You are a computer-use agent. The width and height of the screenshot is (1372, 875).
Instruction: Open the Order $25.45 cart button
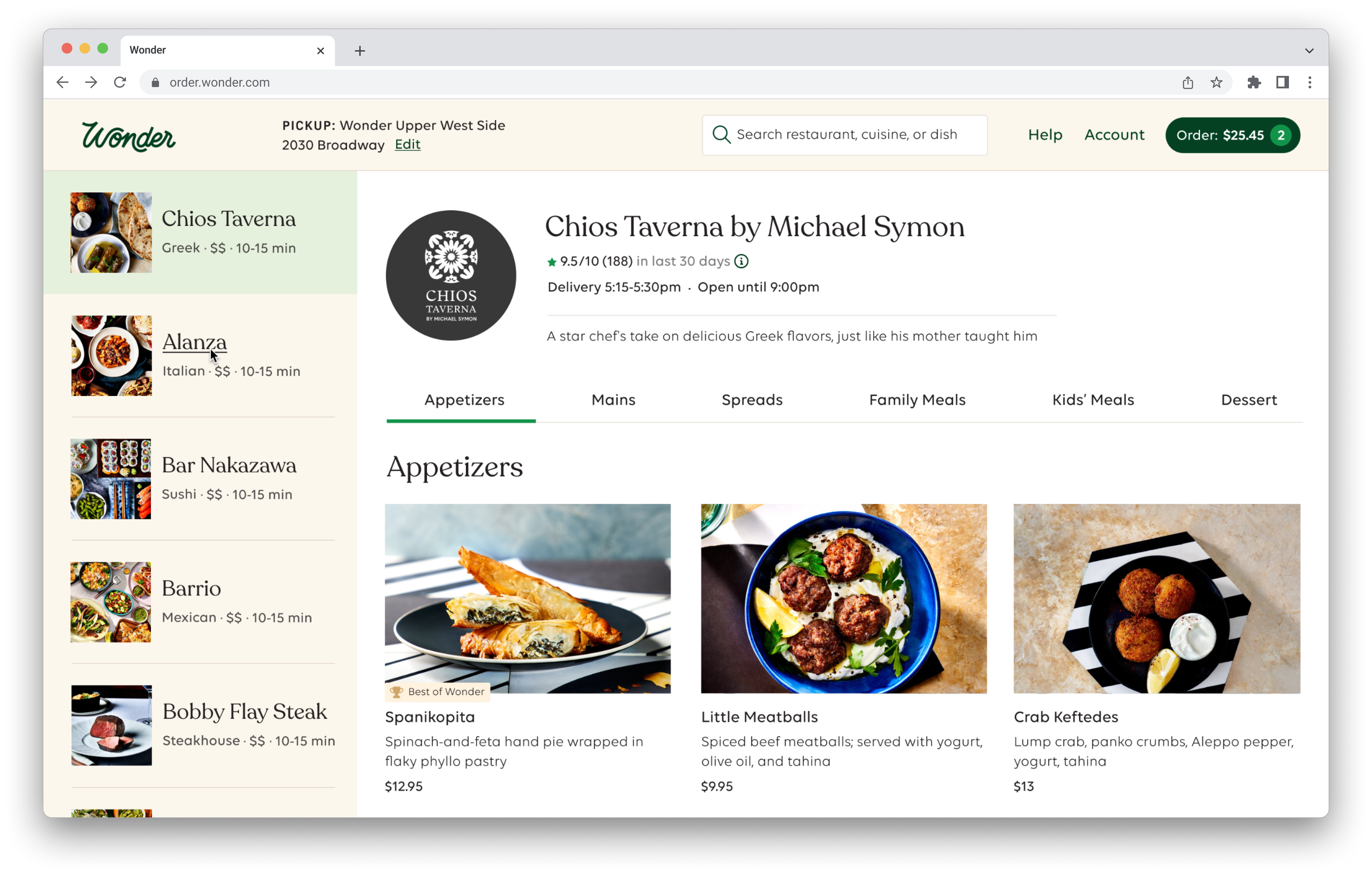1232,135
